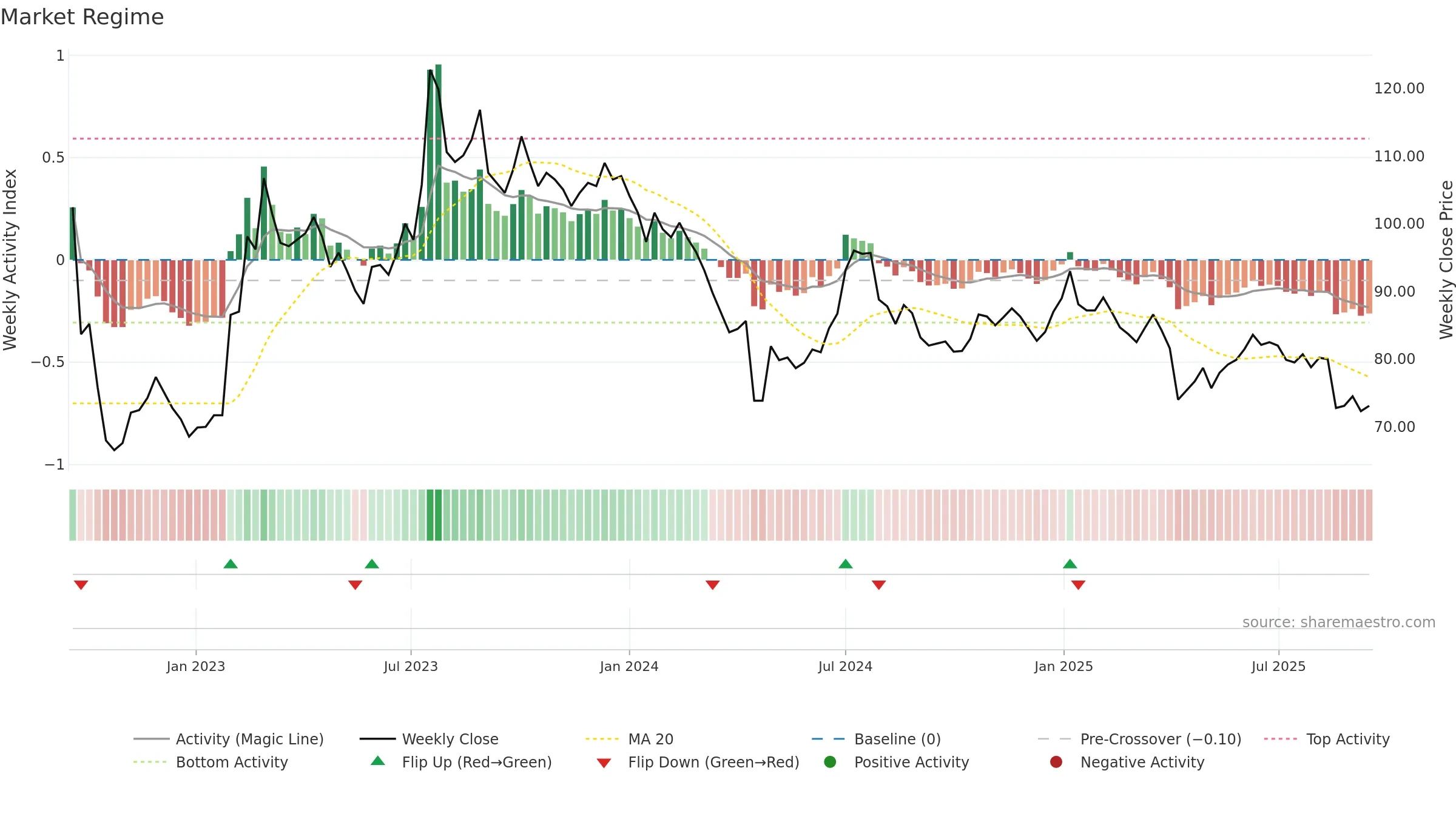
Task: Toggle the Activity (Magic Line) legend entry
Action: (x=229, y=739)
